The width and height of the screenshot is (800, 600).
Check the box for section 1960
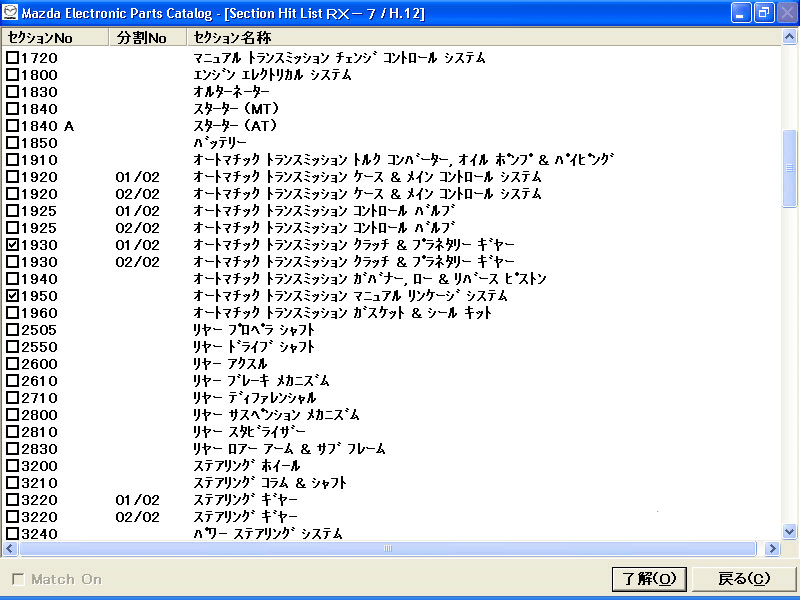(x=12, y=313)
